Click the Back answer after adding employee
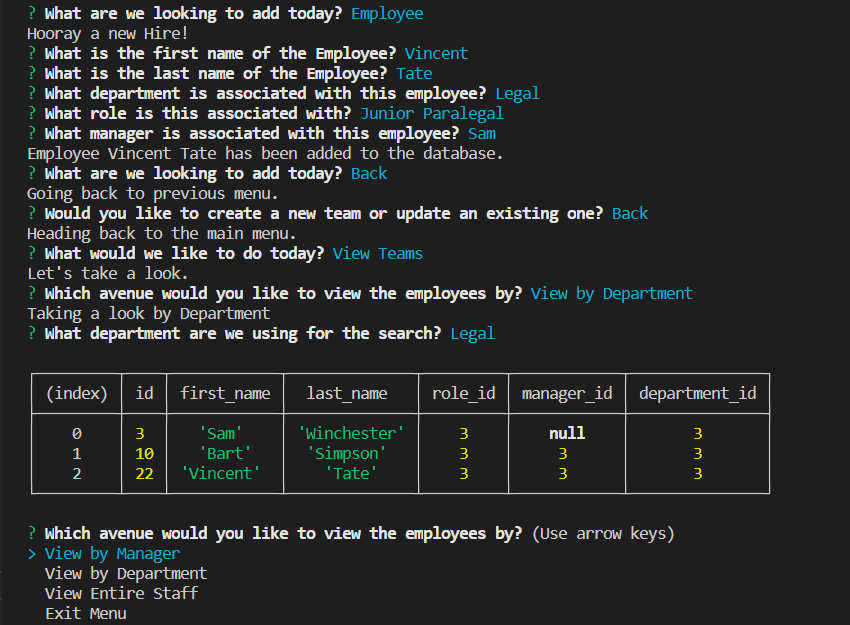Screen dimensions: 850x625 click(x=369, y=173)
